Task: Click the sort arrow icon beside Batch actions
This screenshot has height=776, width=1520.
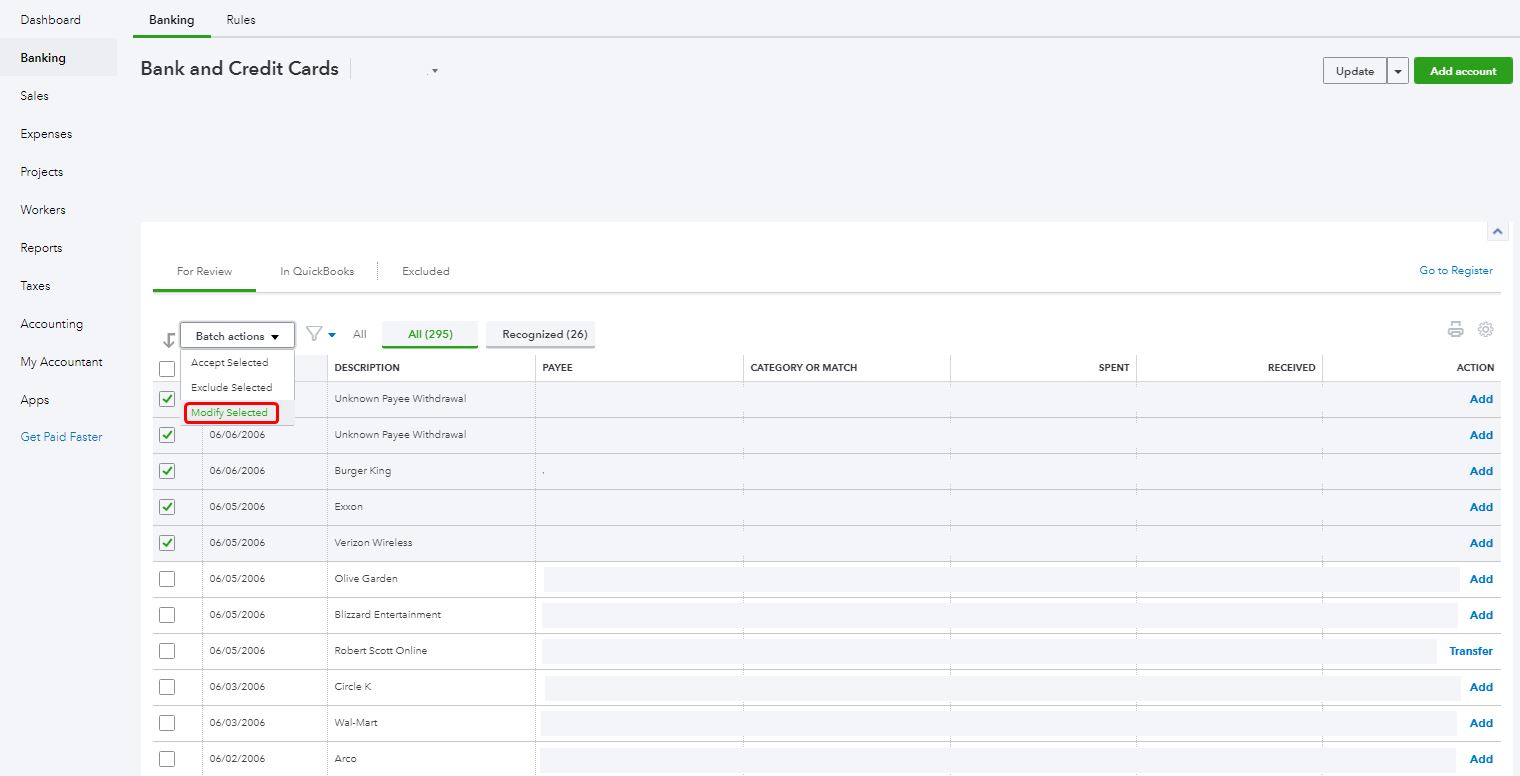Action: click(x=168, y=339)
